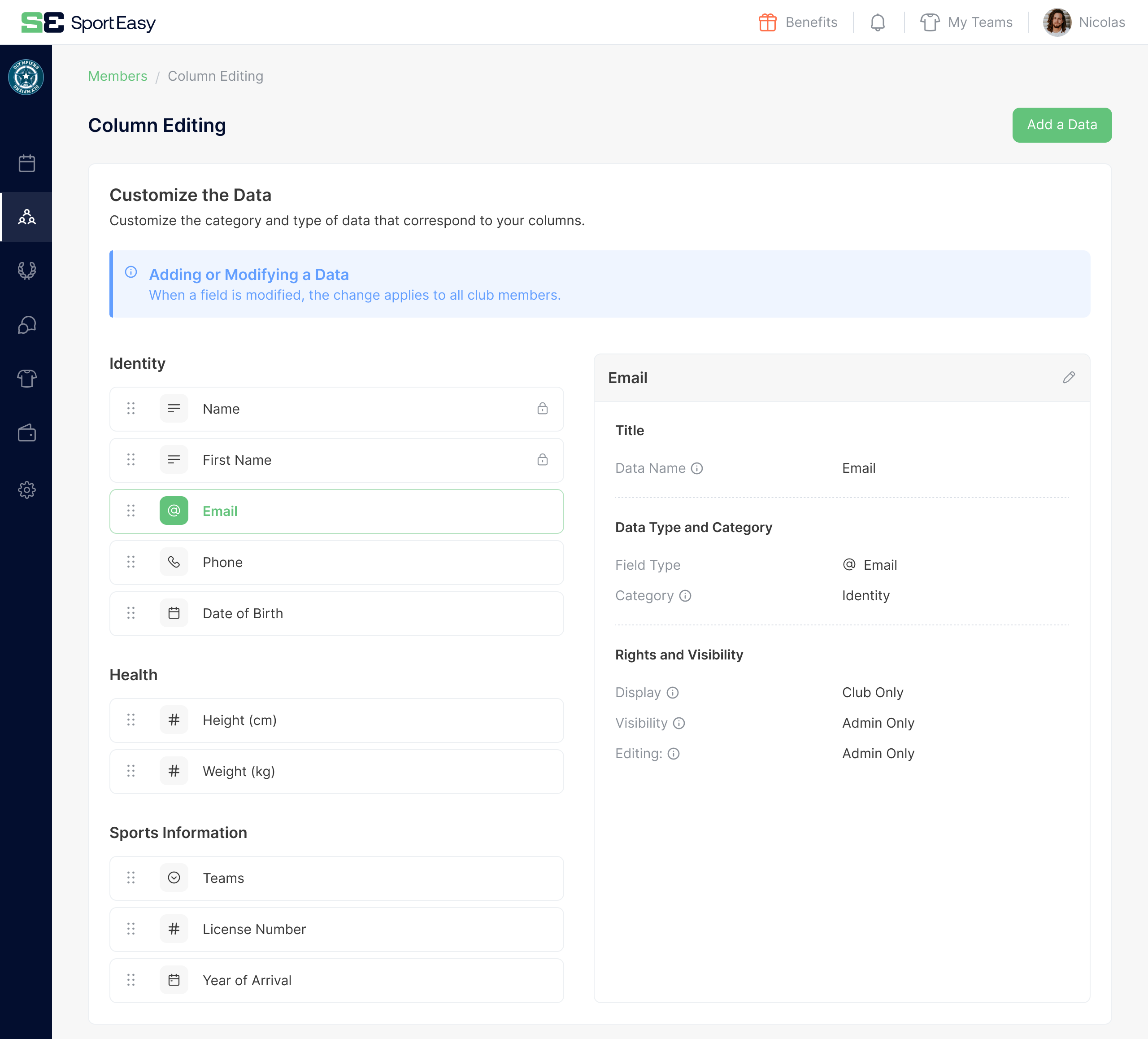Select the Date of Birth field row

(x=336, y=614)
